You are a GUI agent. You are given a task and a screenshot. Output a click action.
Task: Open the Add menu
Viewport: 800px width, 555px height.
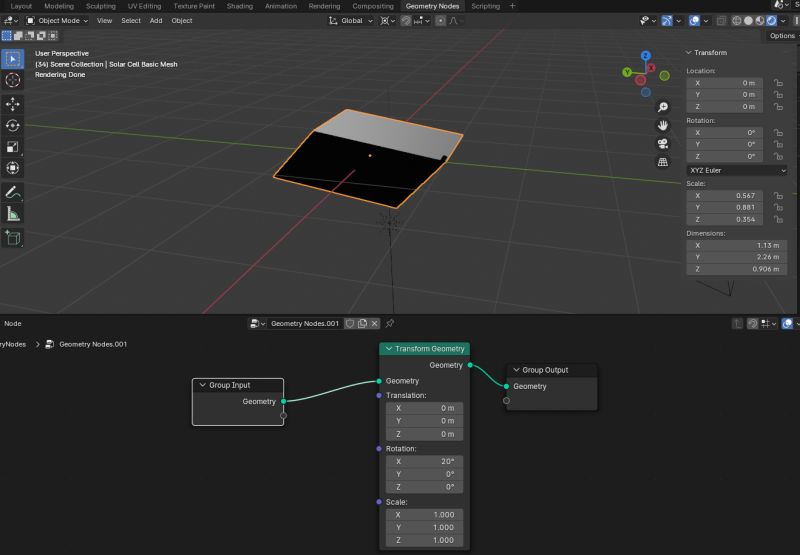pos(156,20)
